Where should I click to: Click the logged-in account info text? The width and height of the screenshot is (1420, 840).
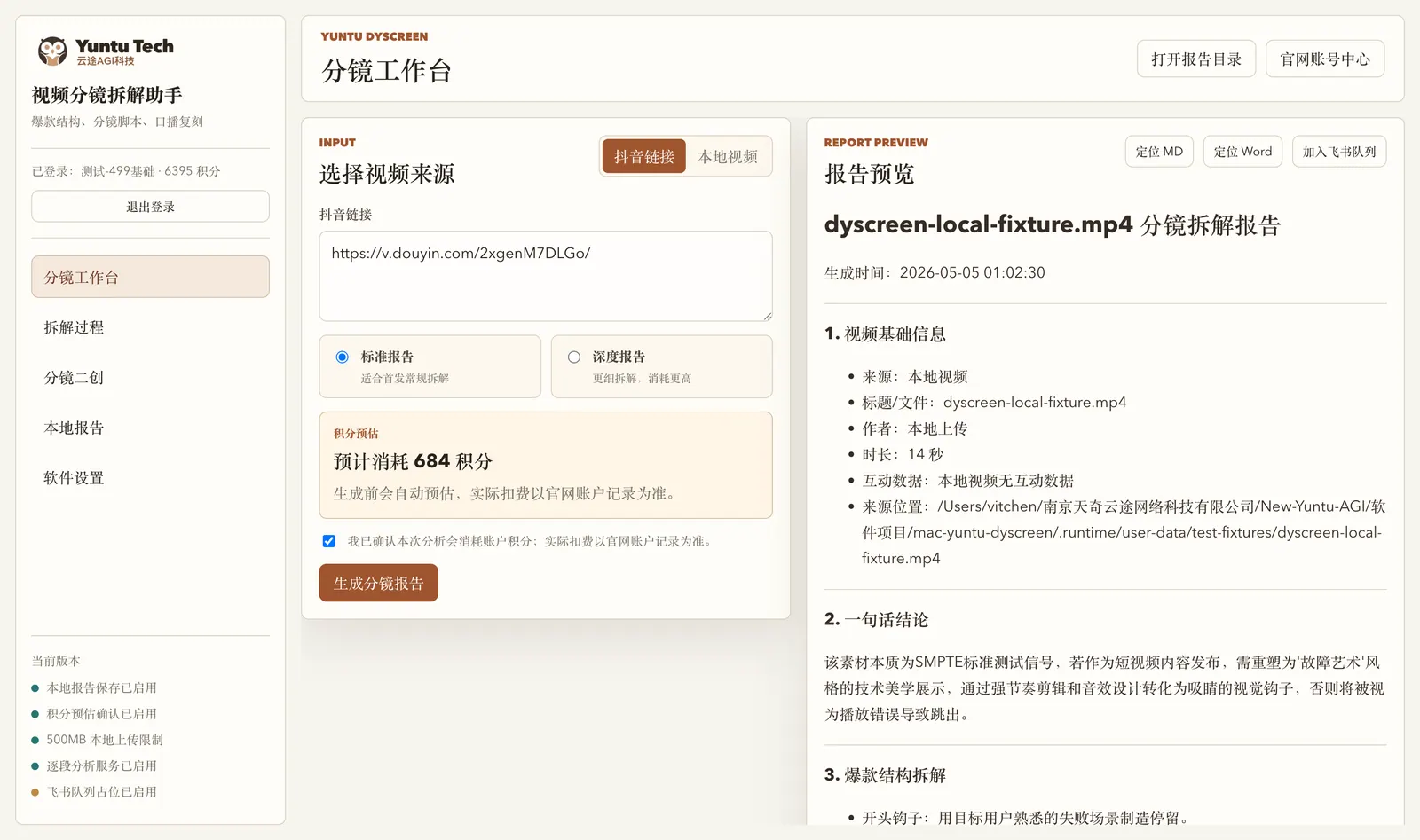tap(126, 171)
